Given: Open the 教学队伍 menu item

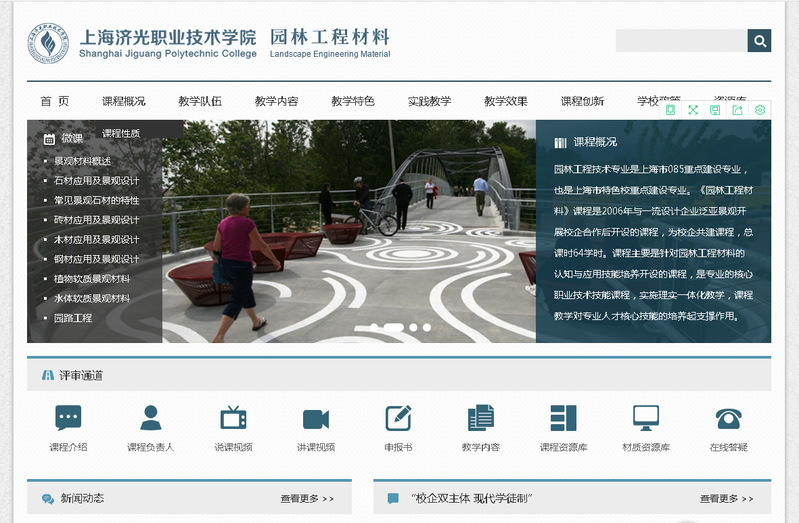Looking at the screenshot, I should (200, 101).
